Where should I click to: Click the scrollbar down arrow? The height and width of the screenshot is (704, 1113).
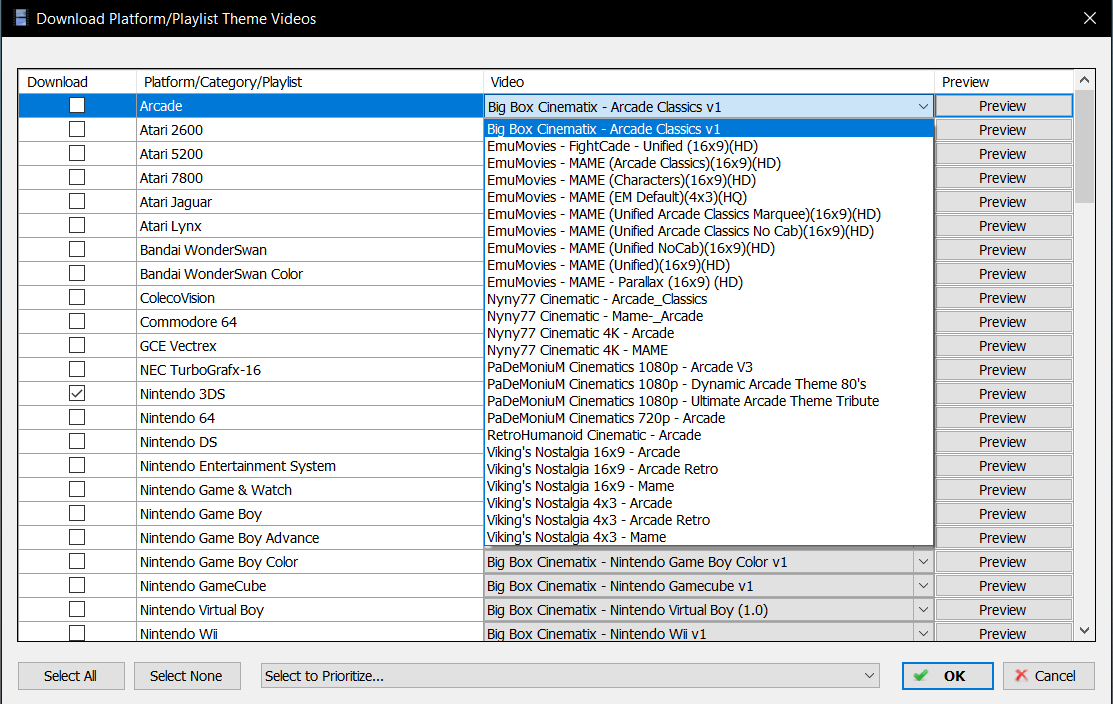coord(1084,630)
